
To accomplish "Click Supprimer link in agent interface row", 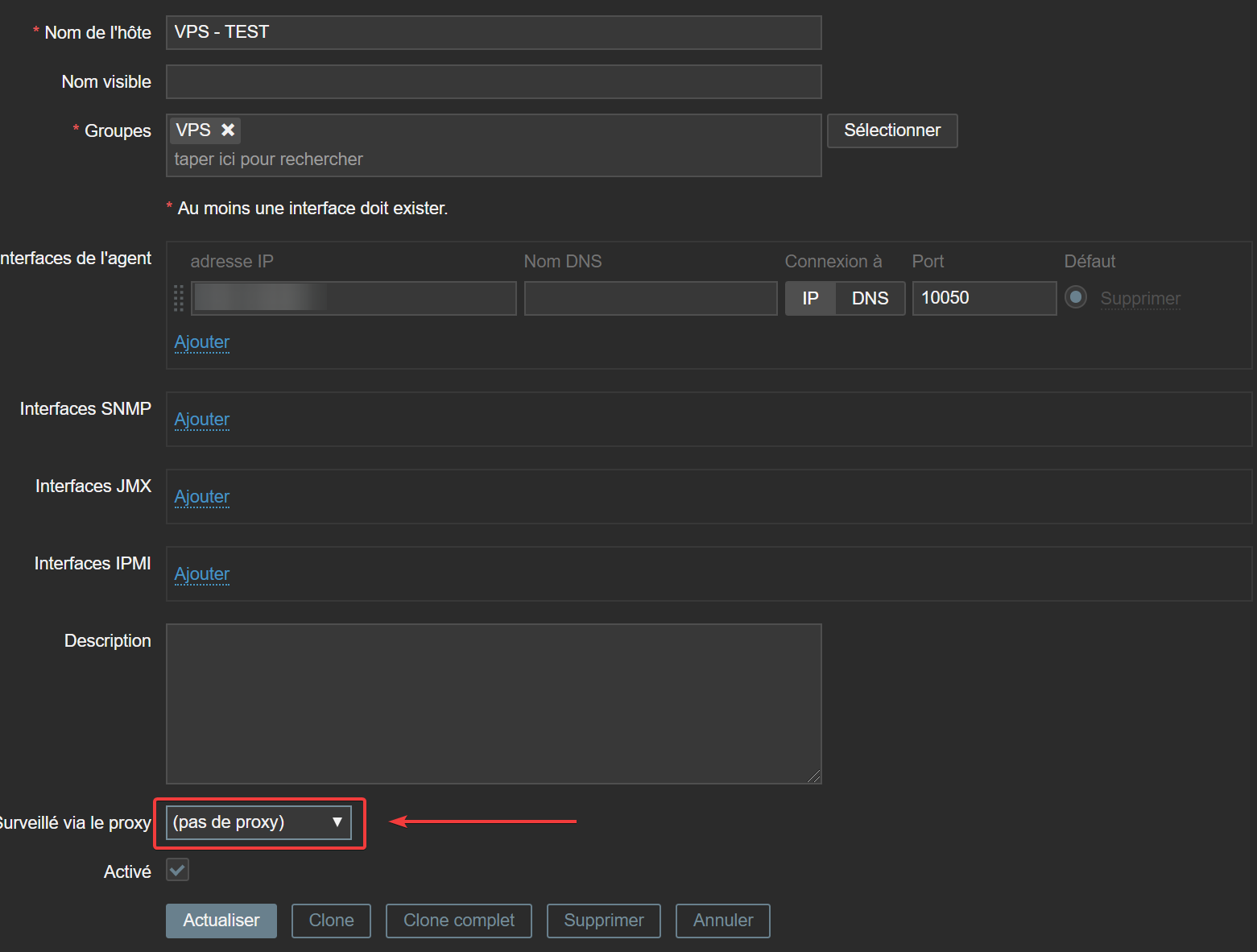I will [x=1140, y=298].
